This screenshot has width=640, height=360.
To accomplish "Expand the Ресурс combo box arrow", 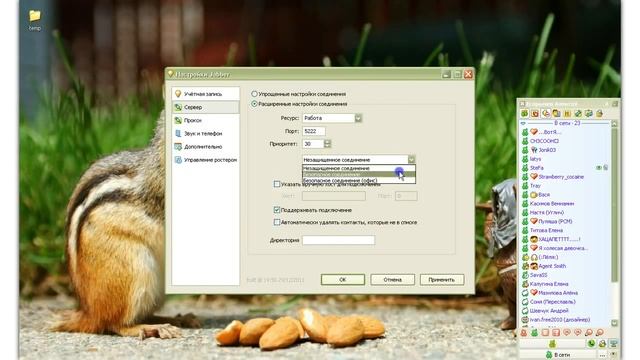I will tap(358, 118).
